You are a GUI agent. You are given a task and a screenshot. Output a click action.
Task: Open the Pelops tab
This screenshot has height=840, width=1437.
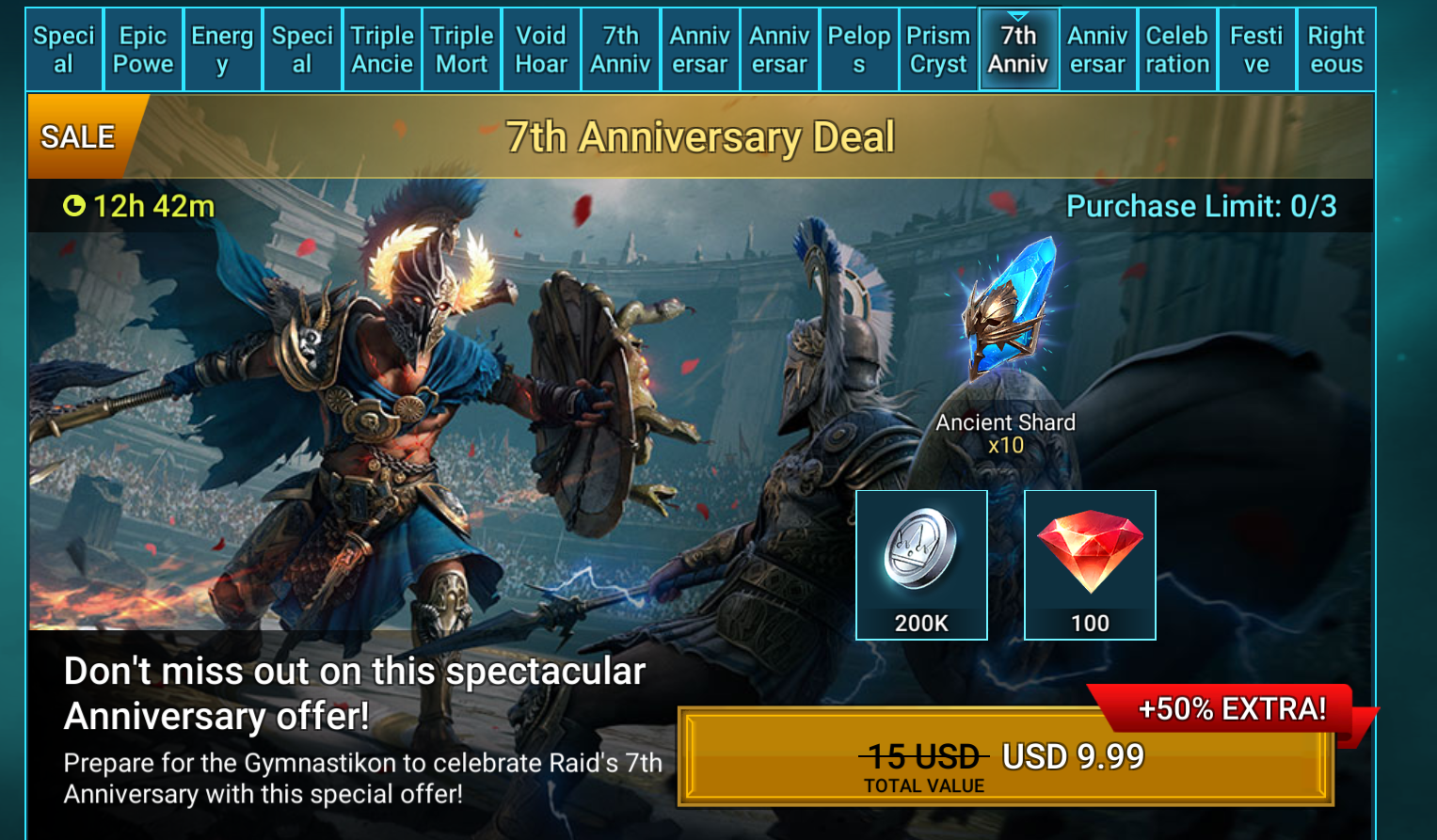click(859, 50)
